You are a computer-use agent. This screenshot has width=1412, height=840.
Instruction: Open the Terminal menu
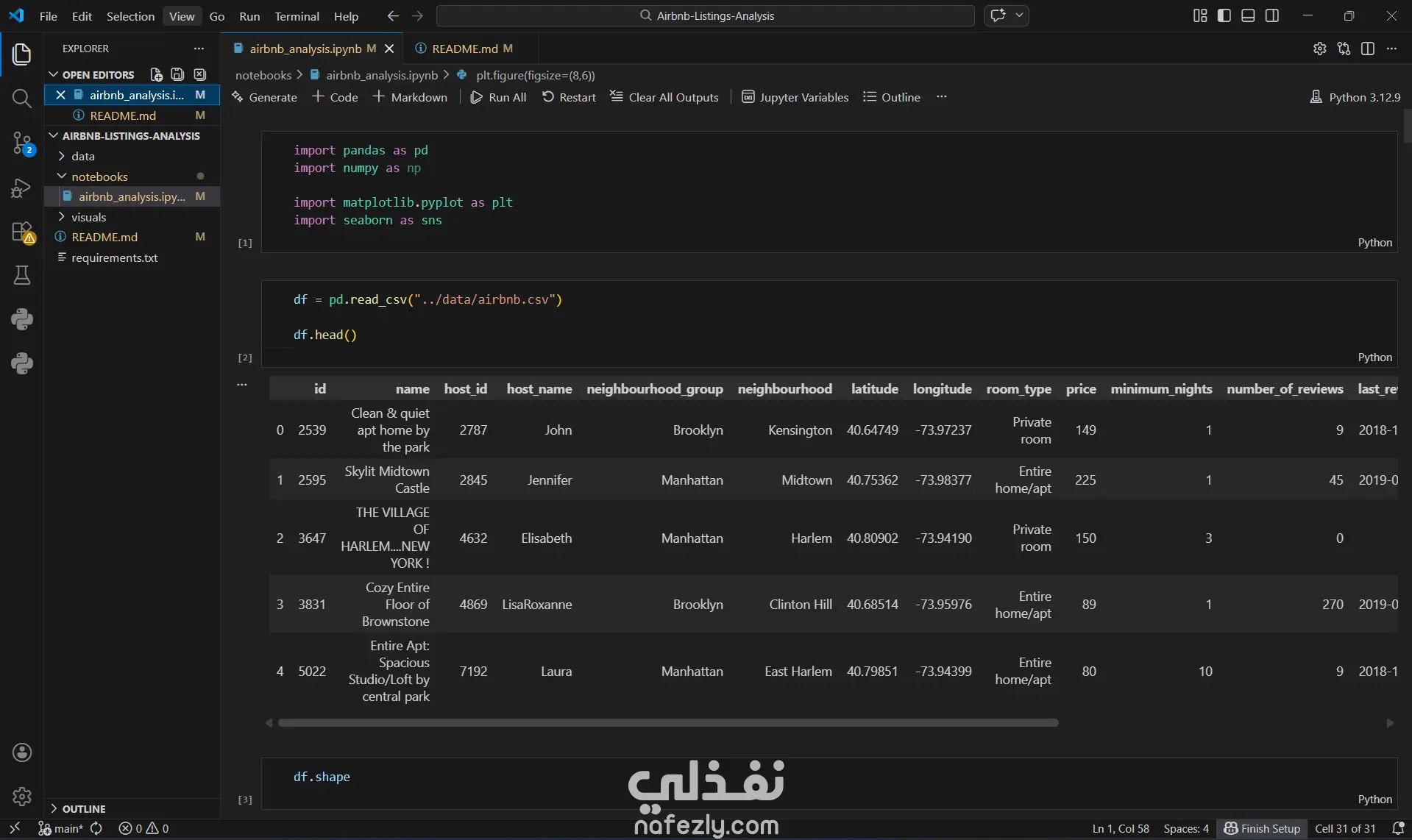click(x=297, y=15)
